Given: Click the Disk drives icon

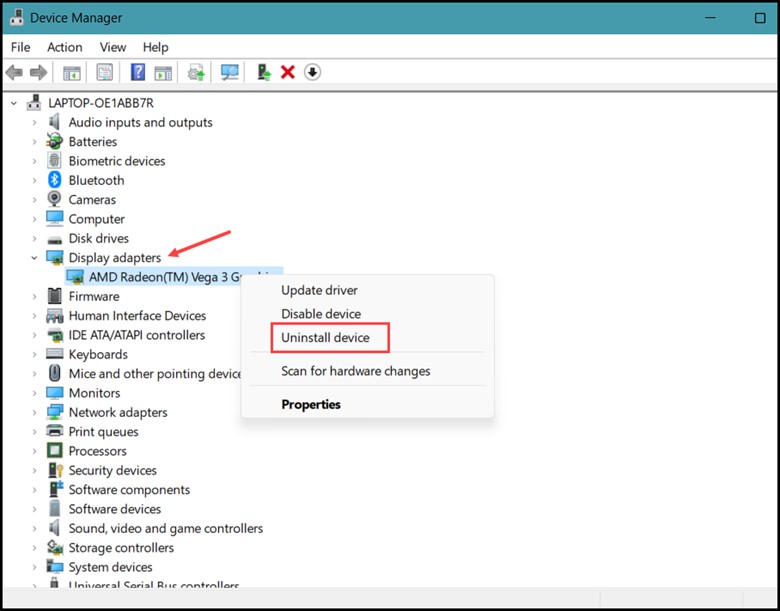Looking at the screenshot, I should click(54, 239).
